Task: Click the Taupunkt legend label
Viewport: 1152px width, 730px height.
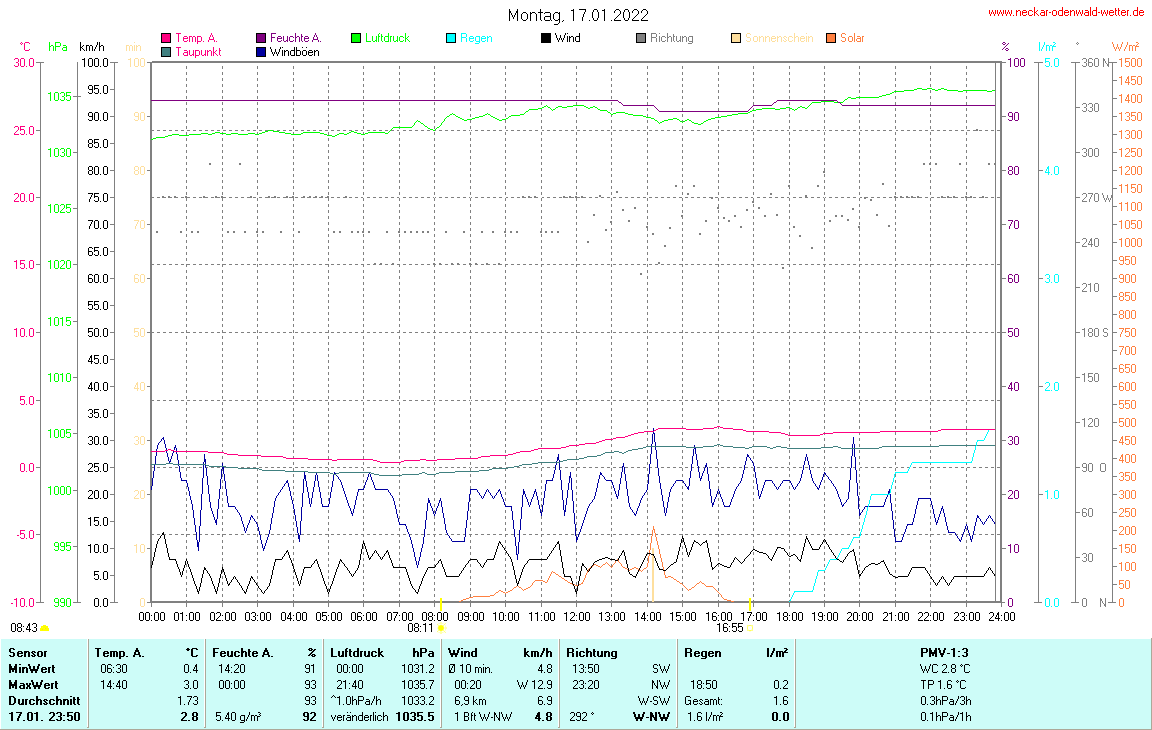Action: pos(198,52)
